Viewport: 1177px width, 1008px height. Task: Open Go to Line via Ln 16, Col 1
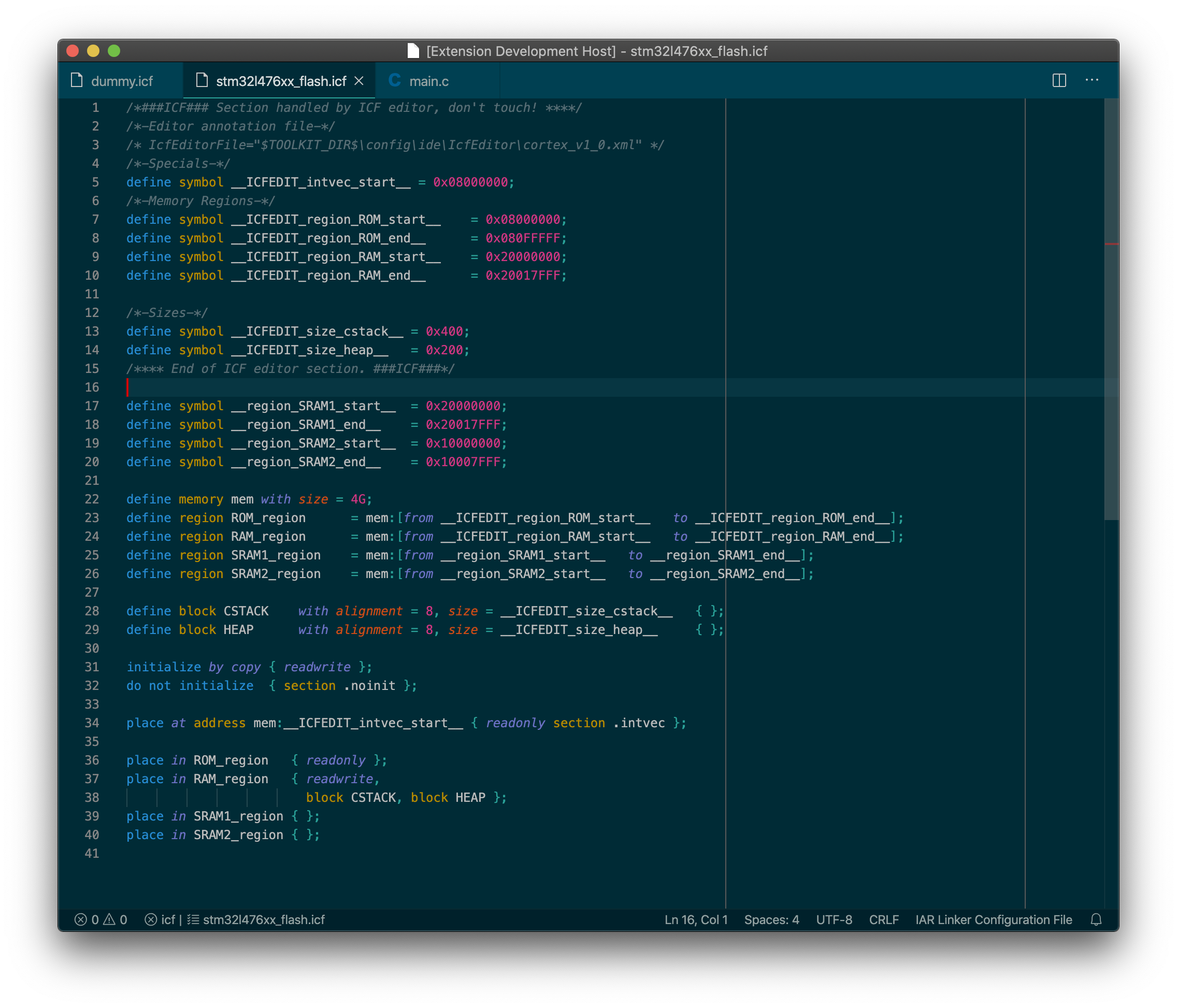pyautogui.click(x=696, y=920)
